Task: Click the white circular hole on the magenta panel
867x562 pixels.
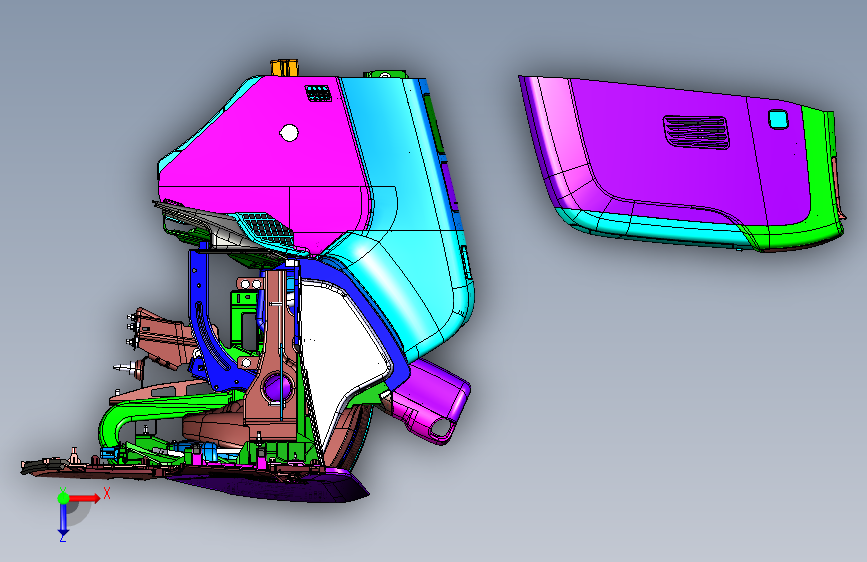Action: tap(289, 133)
